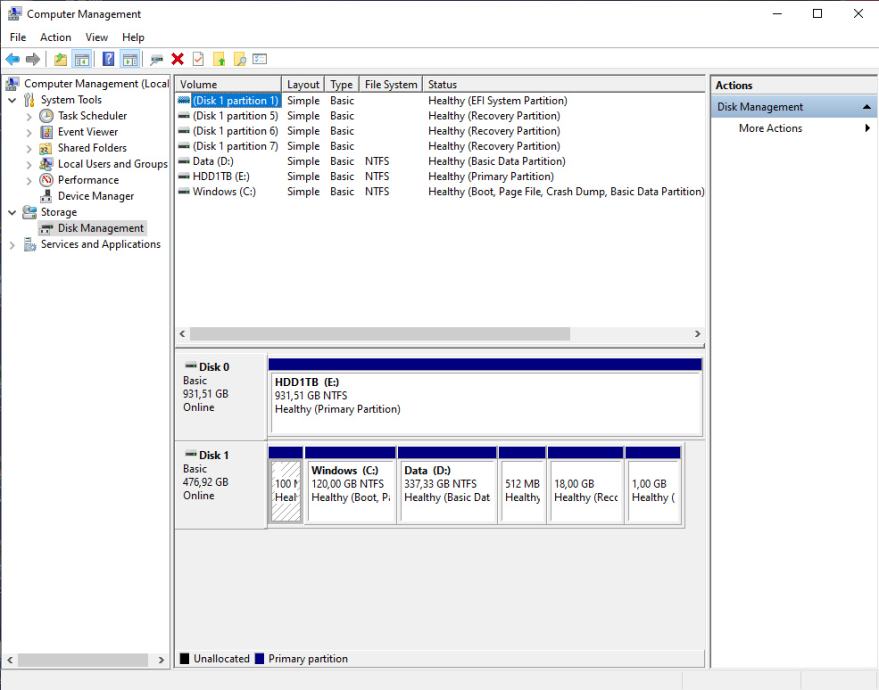Image resolution: width=879 pixels, height=690 pixels.
Task: Toggle the Show/Hide Console Tree toolbar button
Action: [81, 60]
